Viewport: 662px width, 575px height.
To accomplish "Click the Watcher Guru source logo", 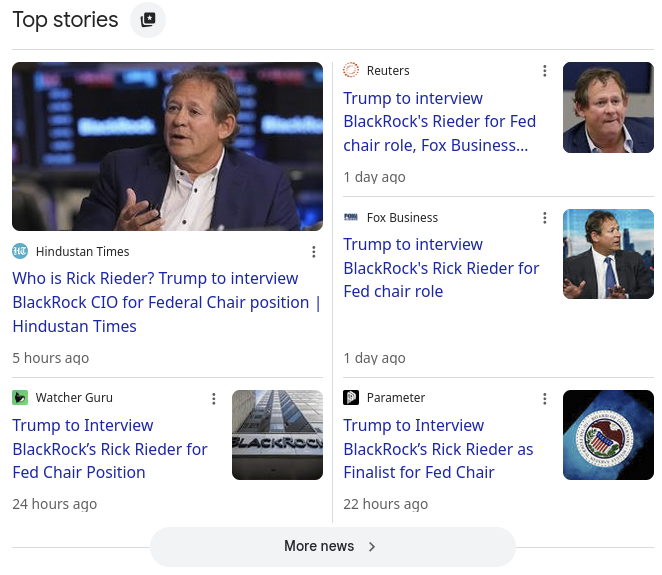I will (20, 397).
